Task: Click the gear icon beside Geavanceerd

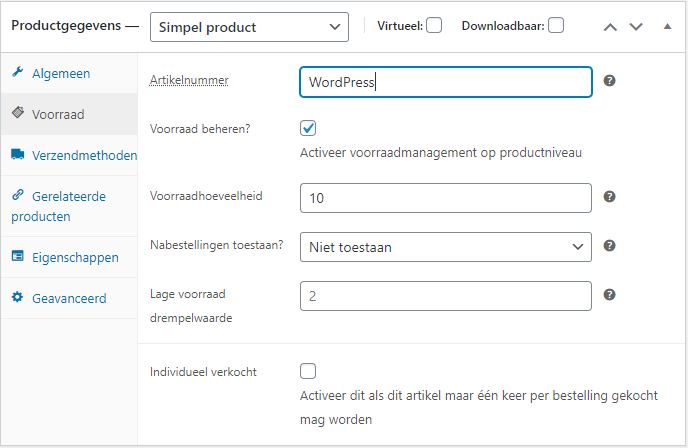Action: [18, 297]
